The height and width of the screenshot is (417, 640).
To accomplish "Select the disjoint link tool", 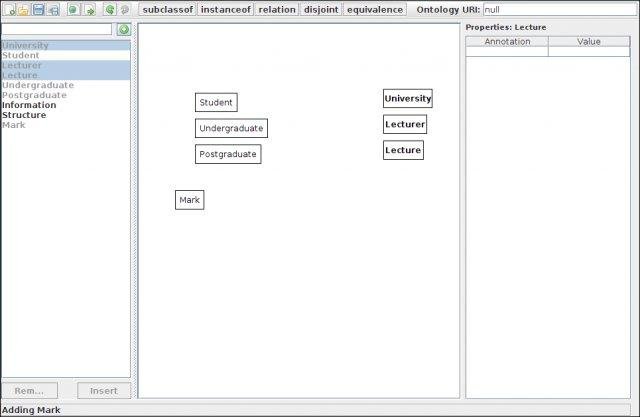I will click(321, 9).
